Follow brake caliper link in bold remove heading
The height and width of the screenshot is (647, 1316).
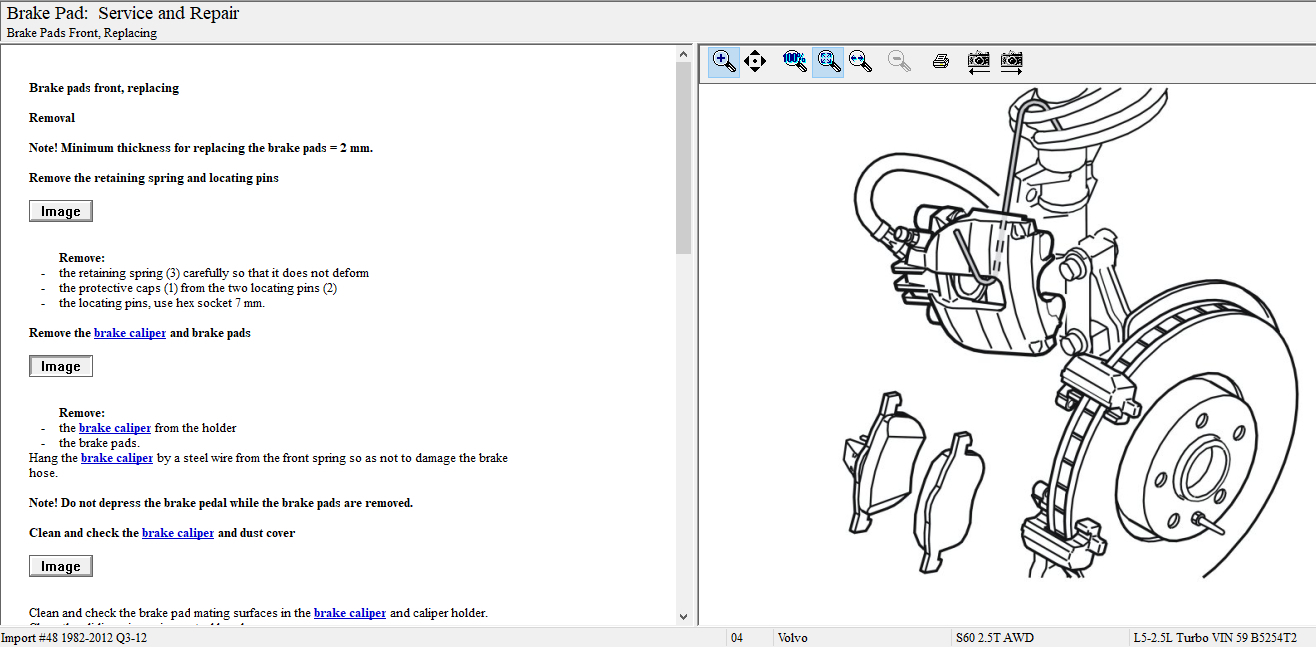pyautogui.click(x=130, y=333)
